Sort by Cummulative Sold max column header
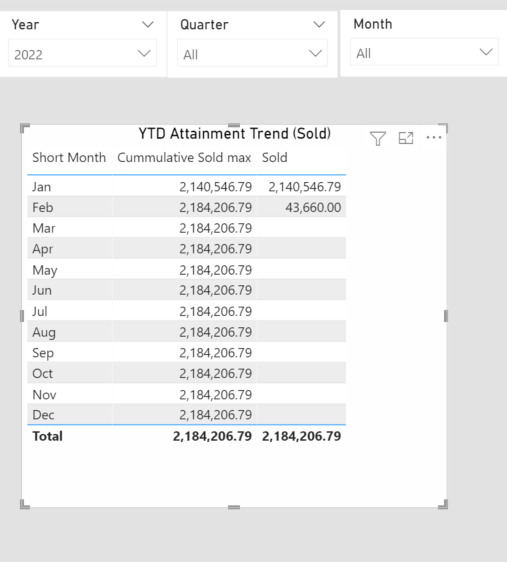The image size is (507, 562). [x=184, y=158]
